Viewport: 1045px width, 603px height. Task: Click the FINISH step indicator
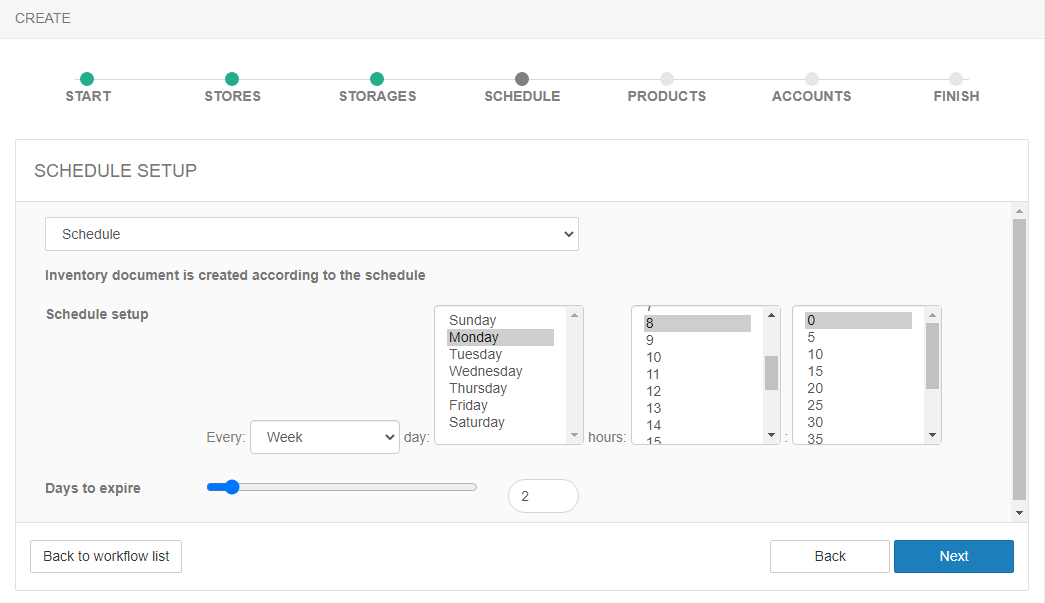956,79
